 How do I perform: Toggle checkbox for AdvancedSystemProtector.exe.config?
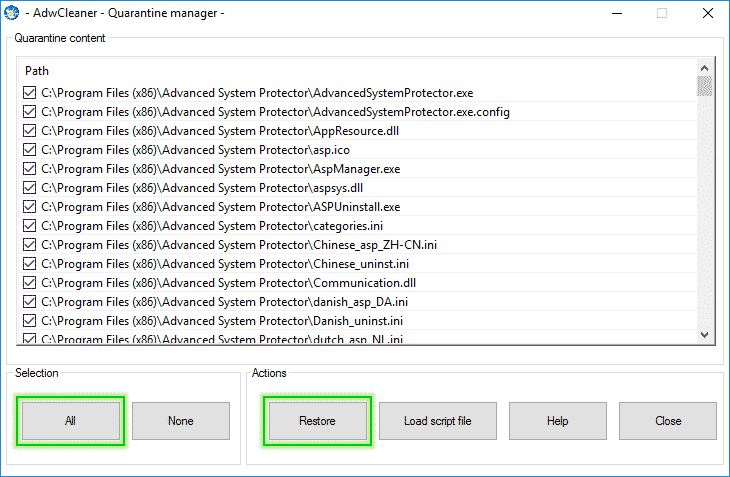[x=30, y=112]
